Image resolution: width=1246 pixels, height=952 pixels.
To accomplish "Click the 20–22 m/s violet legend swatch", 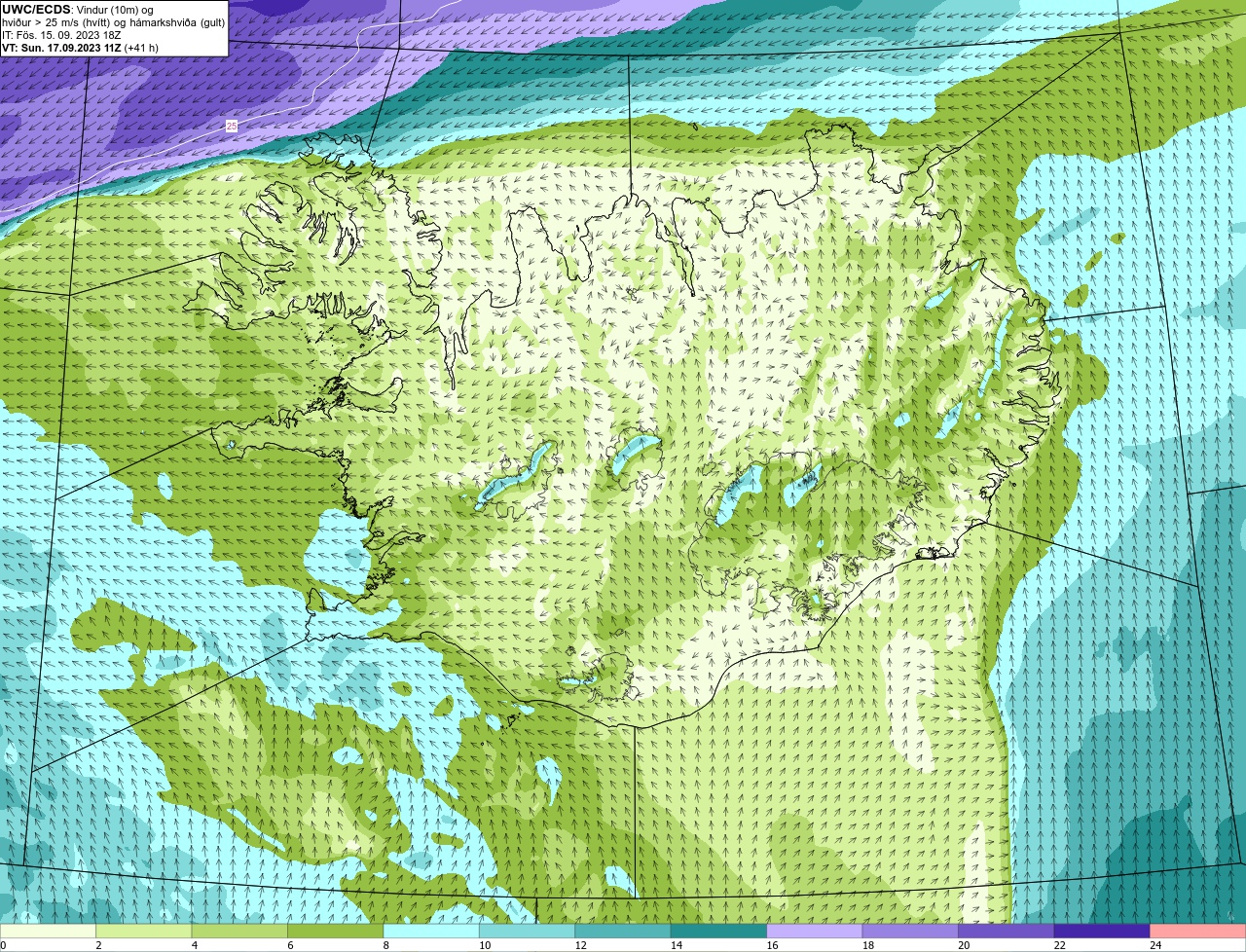I will pos(1007,932).
